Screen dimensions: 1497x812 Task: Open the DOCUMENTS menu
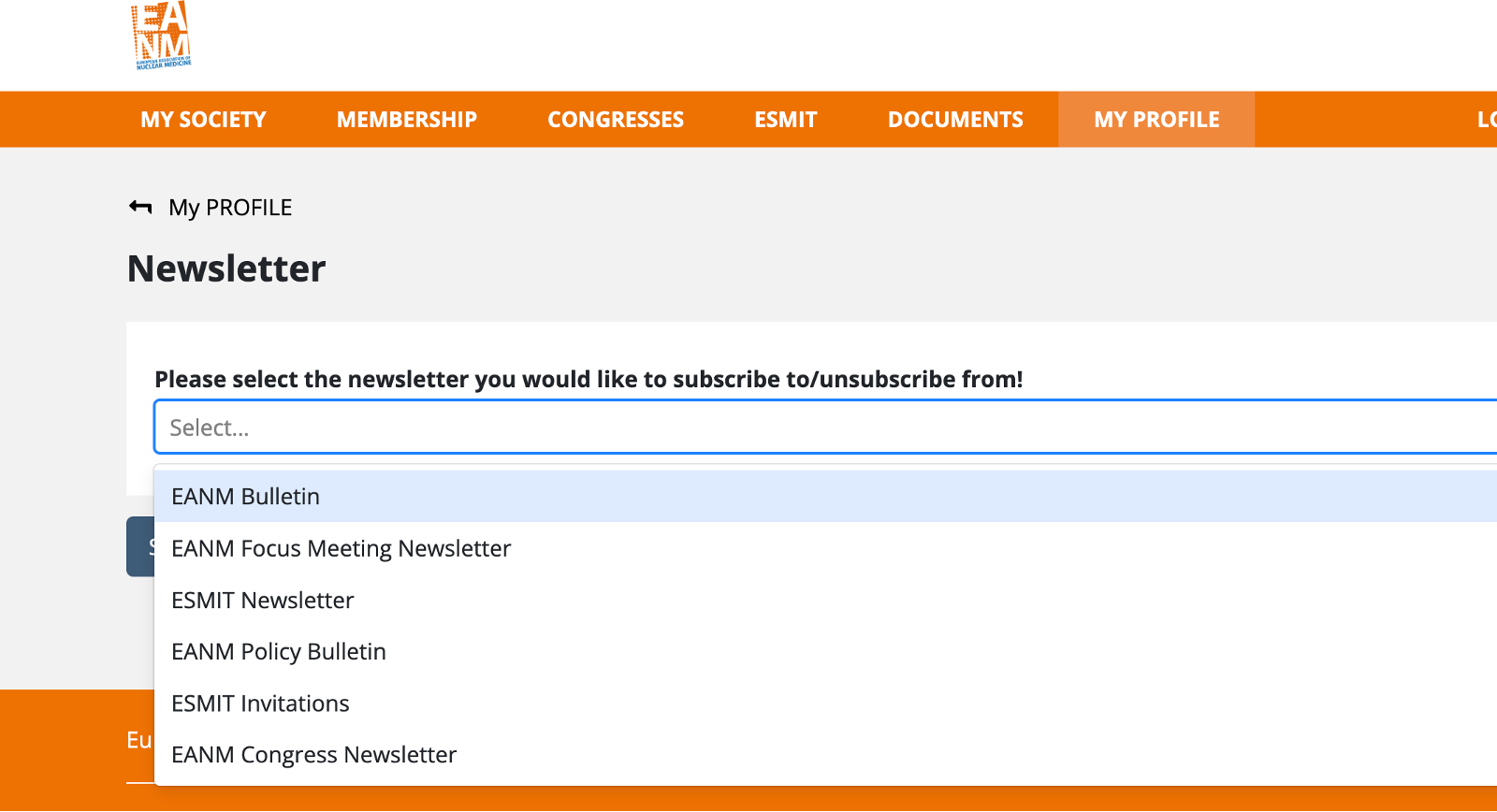[x=954, y=120]
